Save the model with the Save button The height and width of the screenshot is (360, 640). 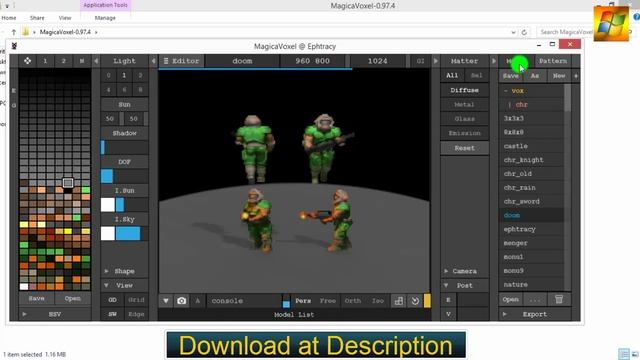click(x=511, y=76)
